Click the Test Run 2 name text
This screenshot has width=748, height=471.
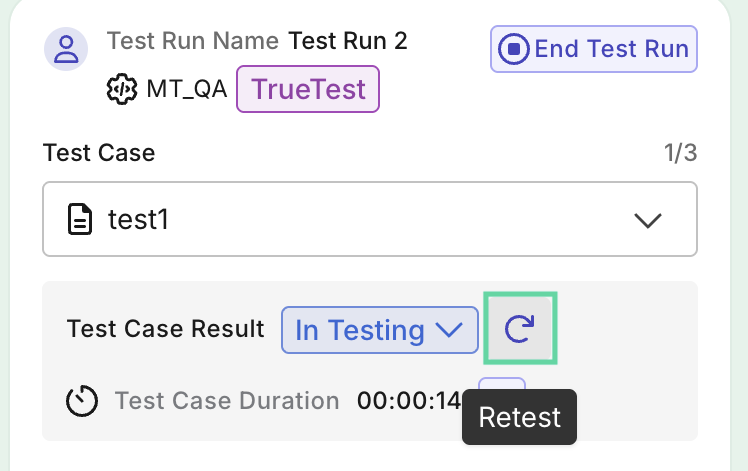pos(348,41)
